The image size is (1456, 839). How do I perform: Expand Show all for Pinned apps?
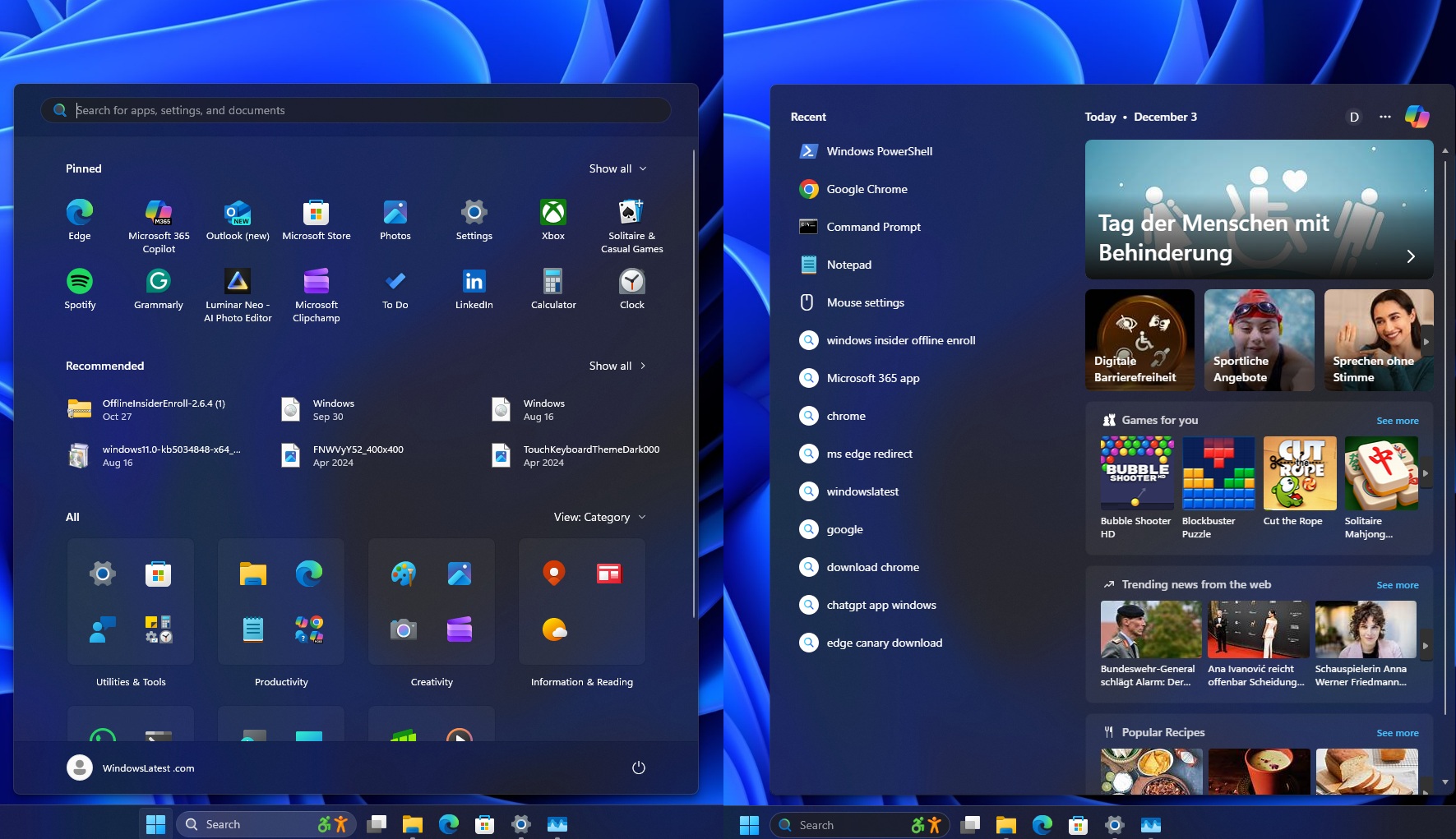[618, 168]
